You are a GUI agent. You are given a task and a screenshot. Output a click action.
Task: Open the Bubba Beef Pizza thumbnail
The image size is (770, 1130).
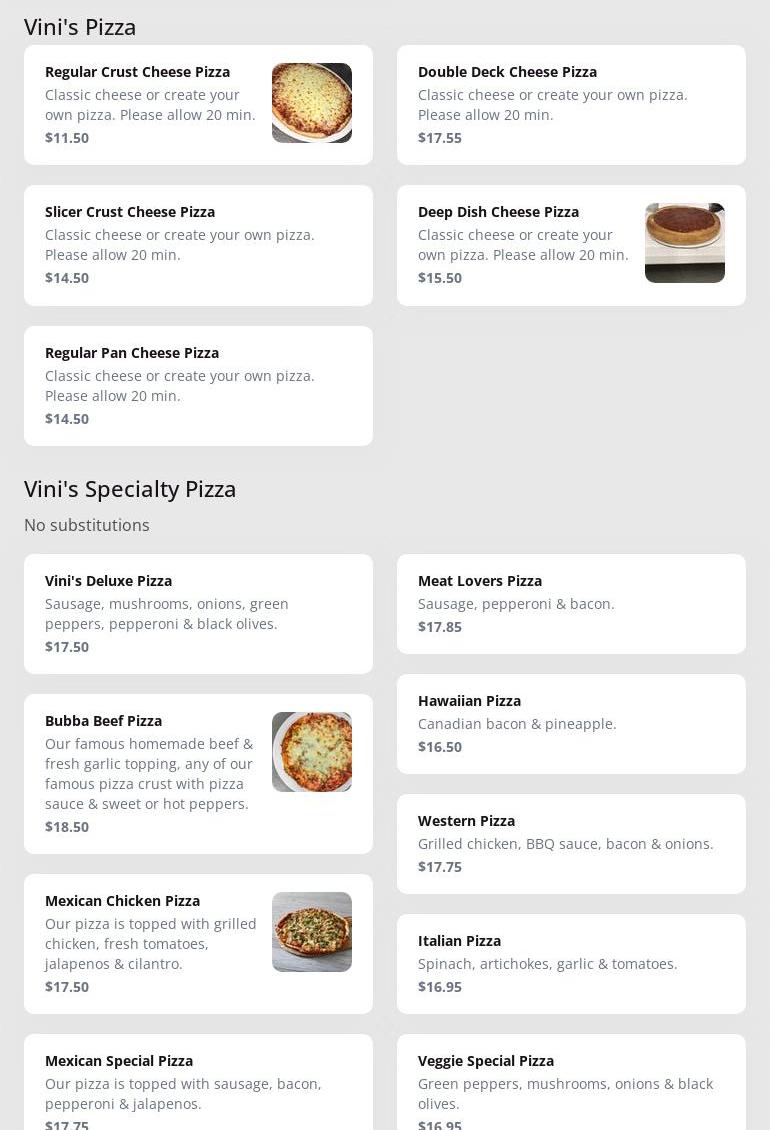[311, 752]
